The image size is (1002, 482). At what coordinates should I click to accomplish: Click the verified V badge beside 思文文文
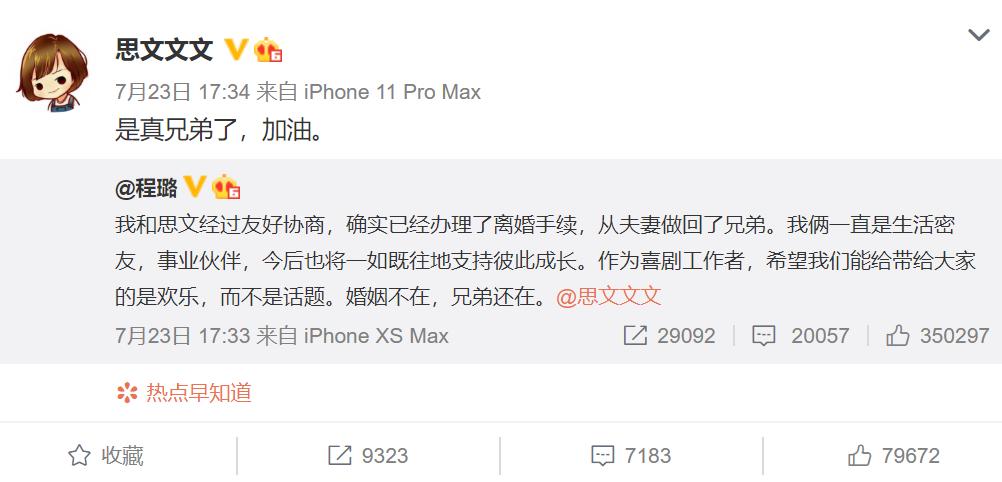[x=236, y=49]
